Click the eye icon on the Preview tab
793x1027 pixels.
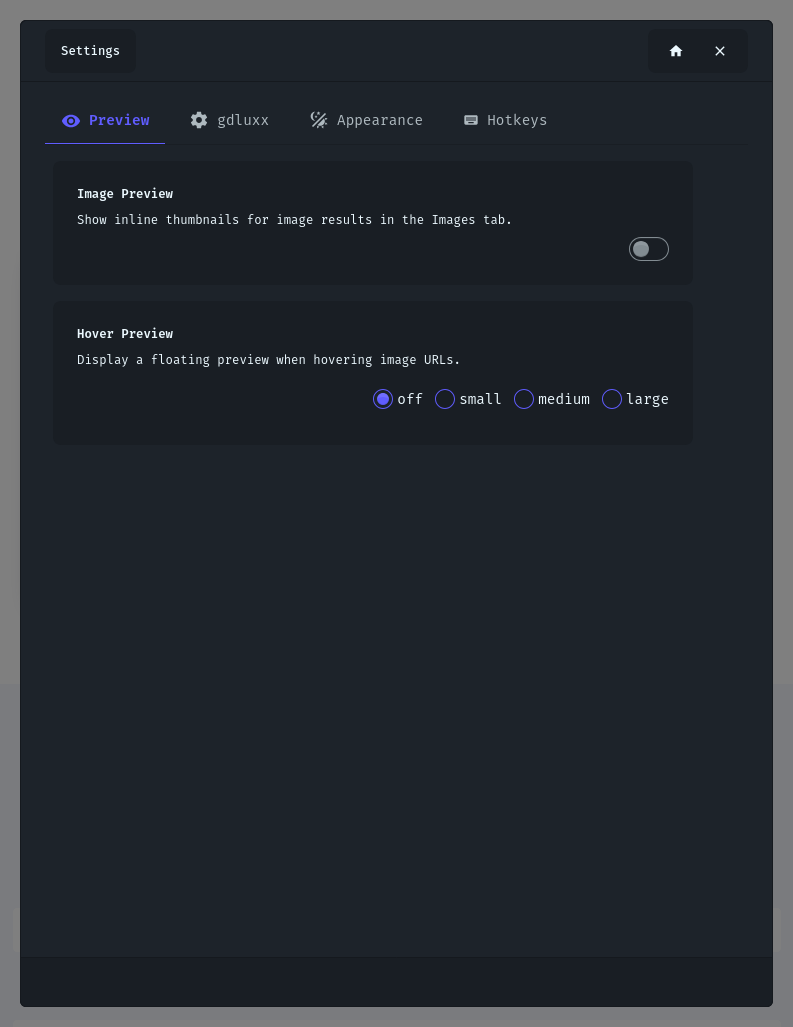71,121
